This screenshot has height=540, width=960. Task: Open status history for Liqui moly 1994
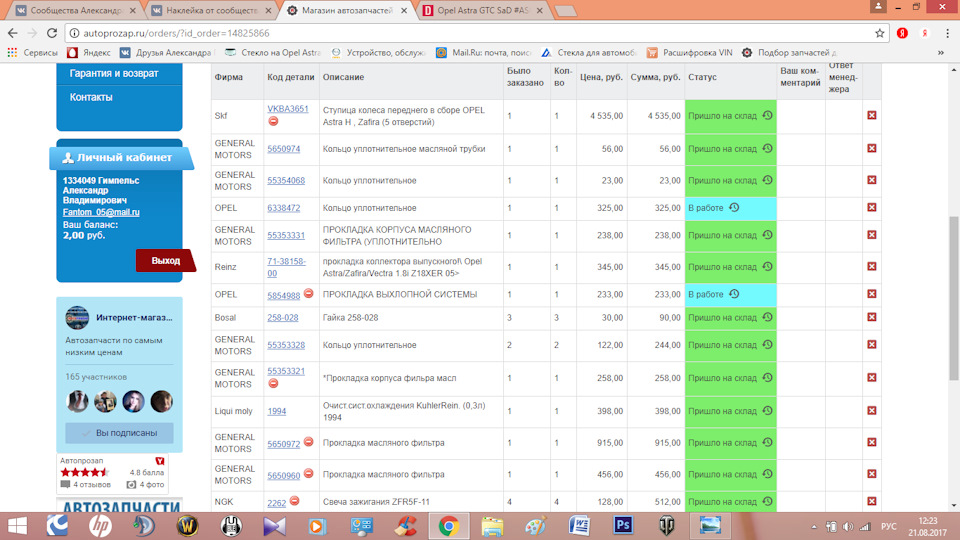click(767, 411)
